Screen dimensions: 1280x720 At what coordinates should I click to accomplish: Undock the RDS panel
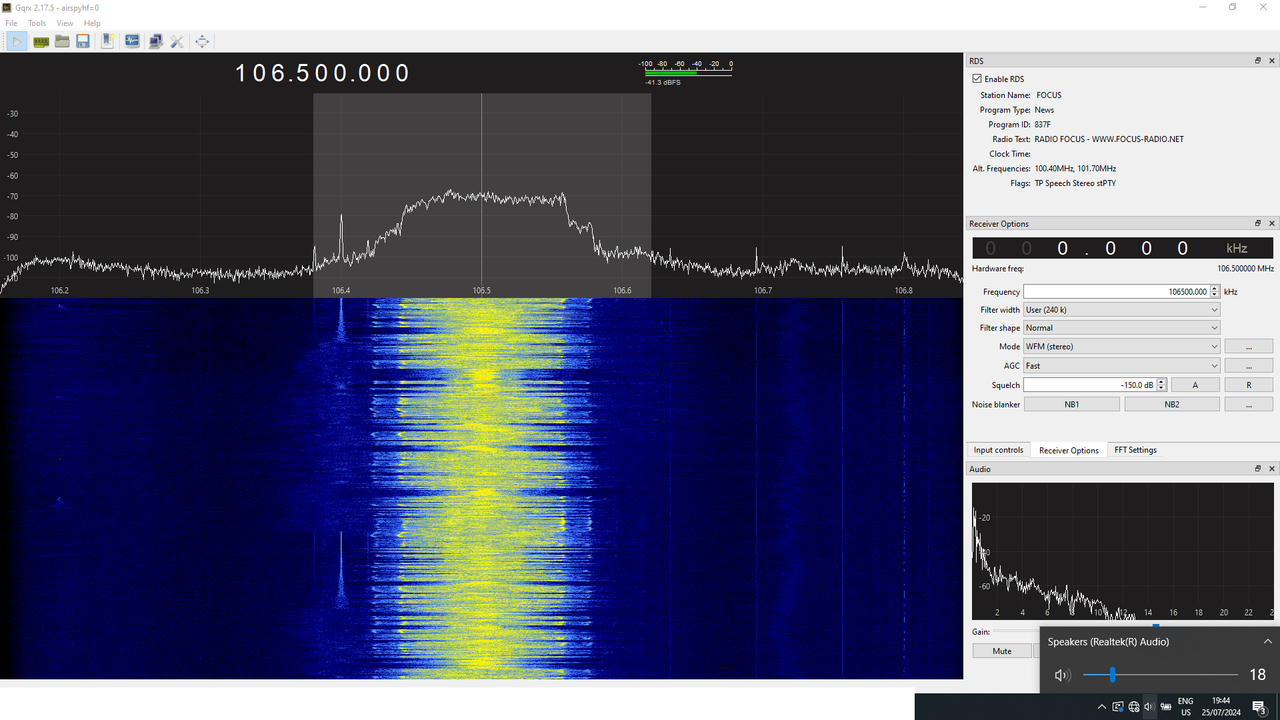1258,61
